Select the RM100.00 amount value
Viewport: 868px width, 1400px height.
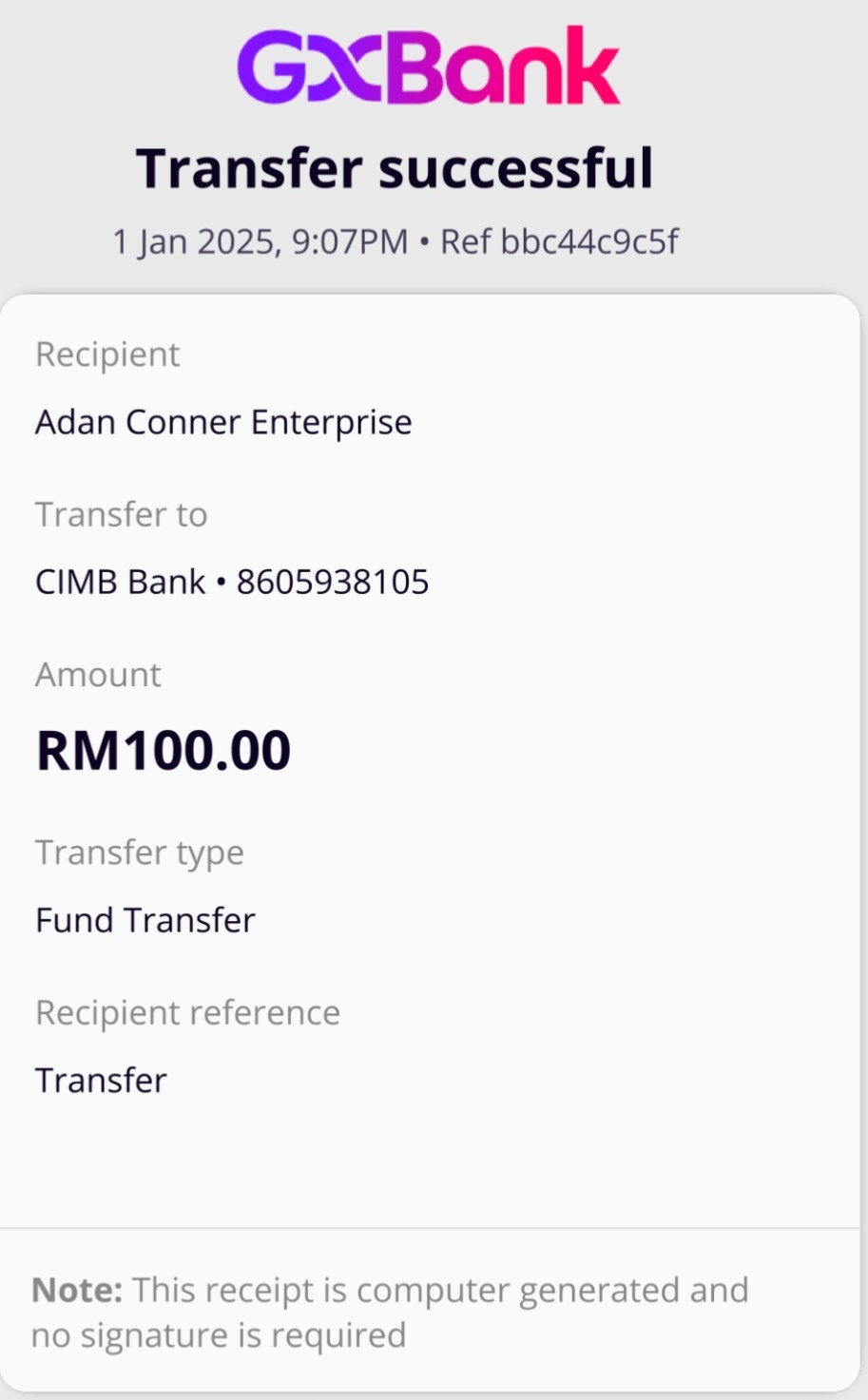tap(164, 751)
